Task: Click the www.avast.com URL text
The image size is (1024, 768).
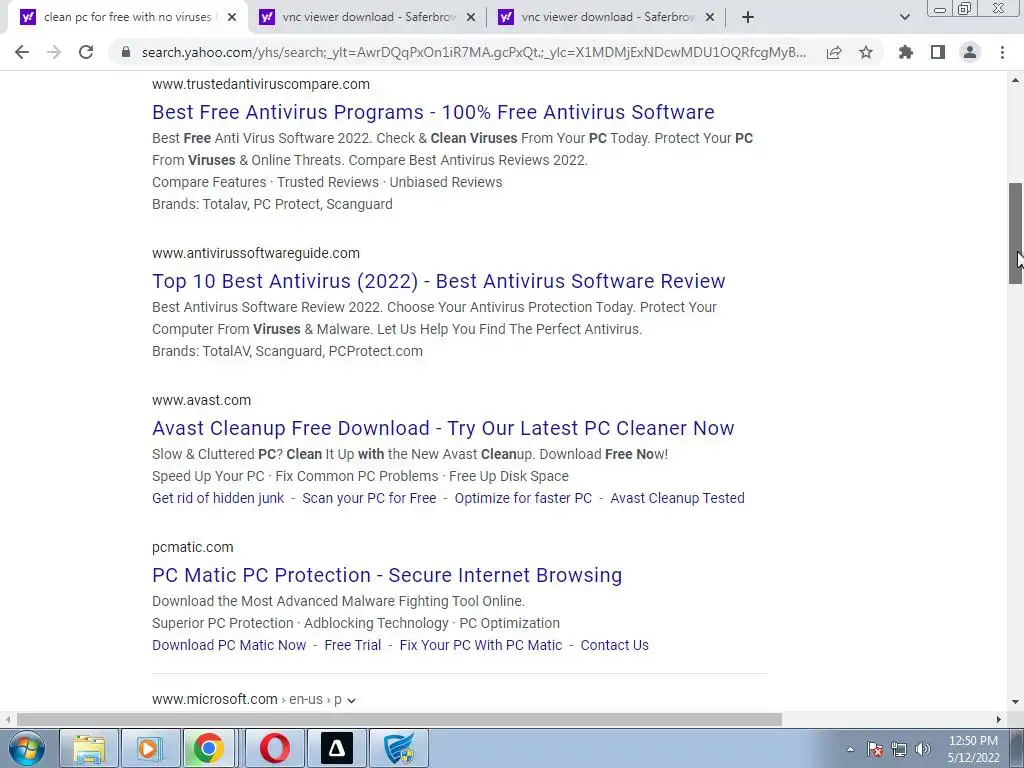Action: click(x=201, y=400)
